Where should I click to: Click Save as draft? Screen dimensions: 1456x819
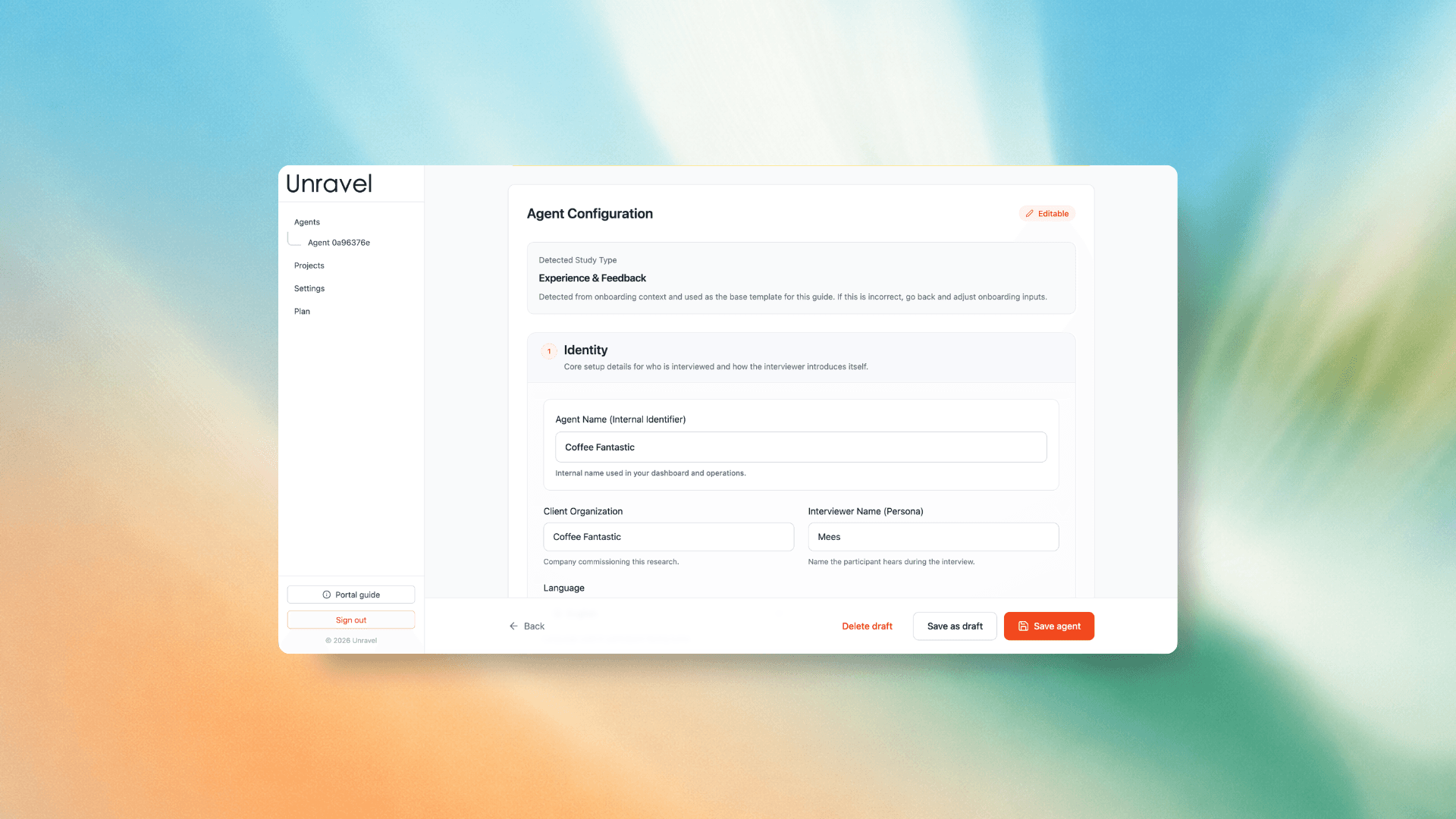[955, 626]
